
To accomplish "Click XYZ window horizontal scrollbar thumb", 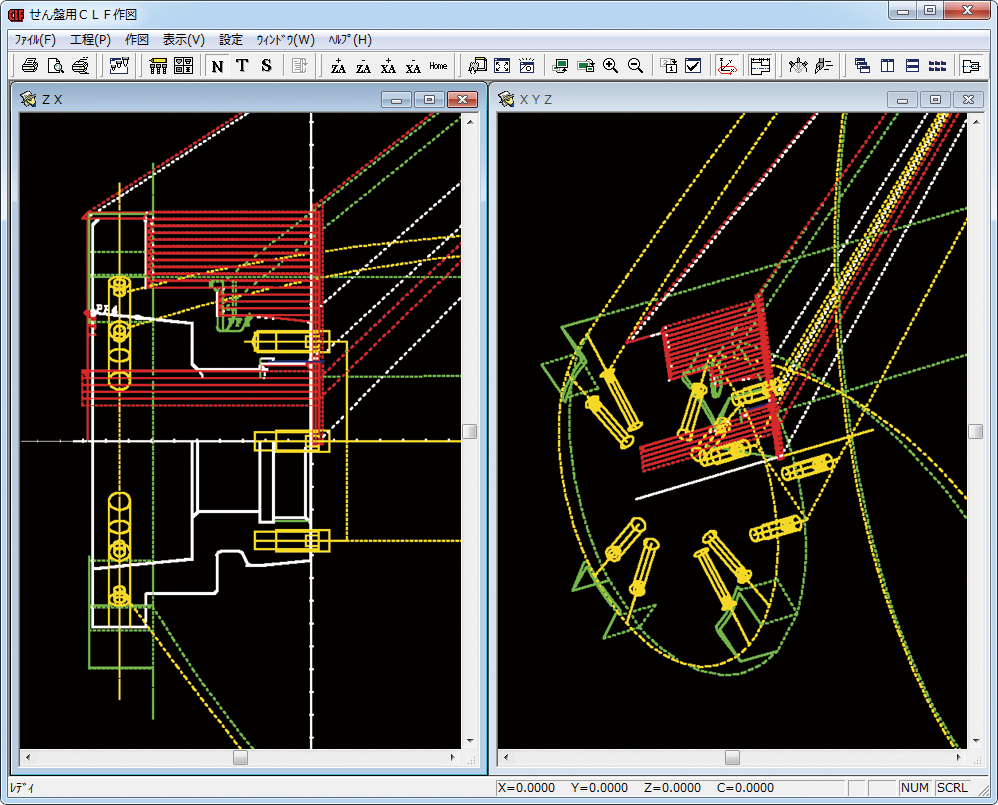I will [x=733, y=757].
